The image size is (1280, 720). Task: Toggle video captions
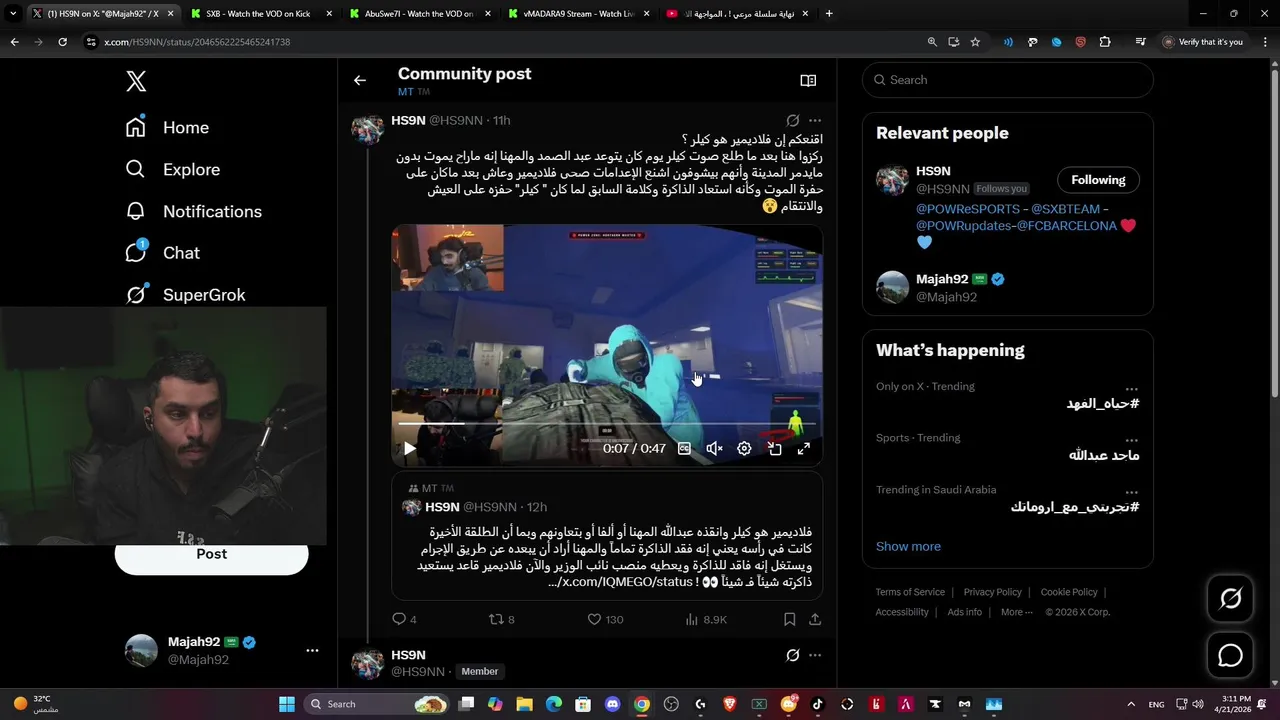click(684, 449)
